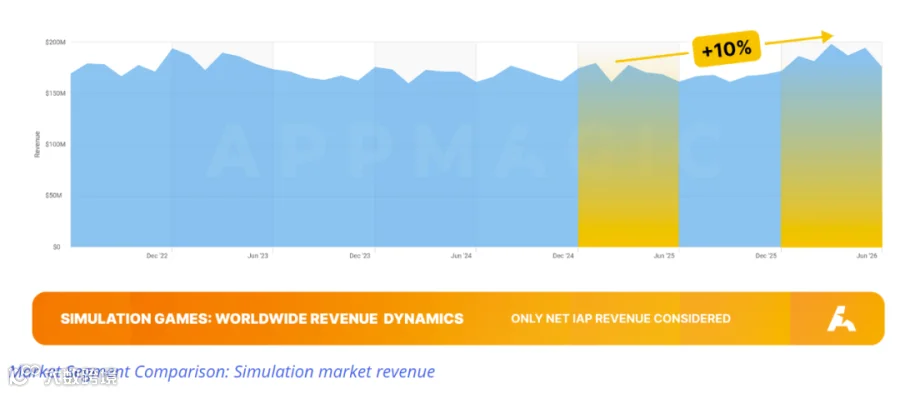
Task: Click the Revenue axis title
Action: pyautogui.click(x=37, y=145)
